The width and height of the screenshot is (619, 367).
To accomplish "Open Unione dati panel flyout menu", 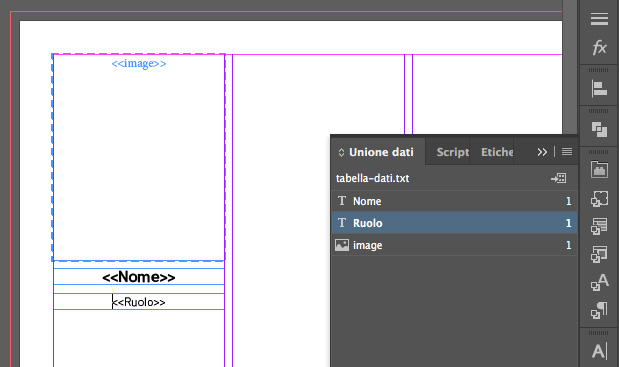I will click(x=567, y=152).
